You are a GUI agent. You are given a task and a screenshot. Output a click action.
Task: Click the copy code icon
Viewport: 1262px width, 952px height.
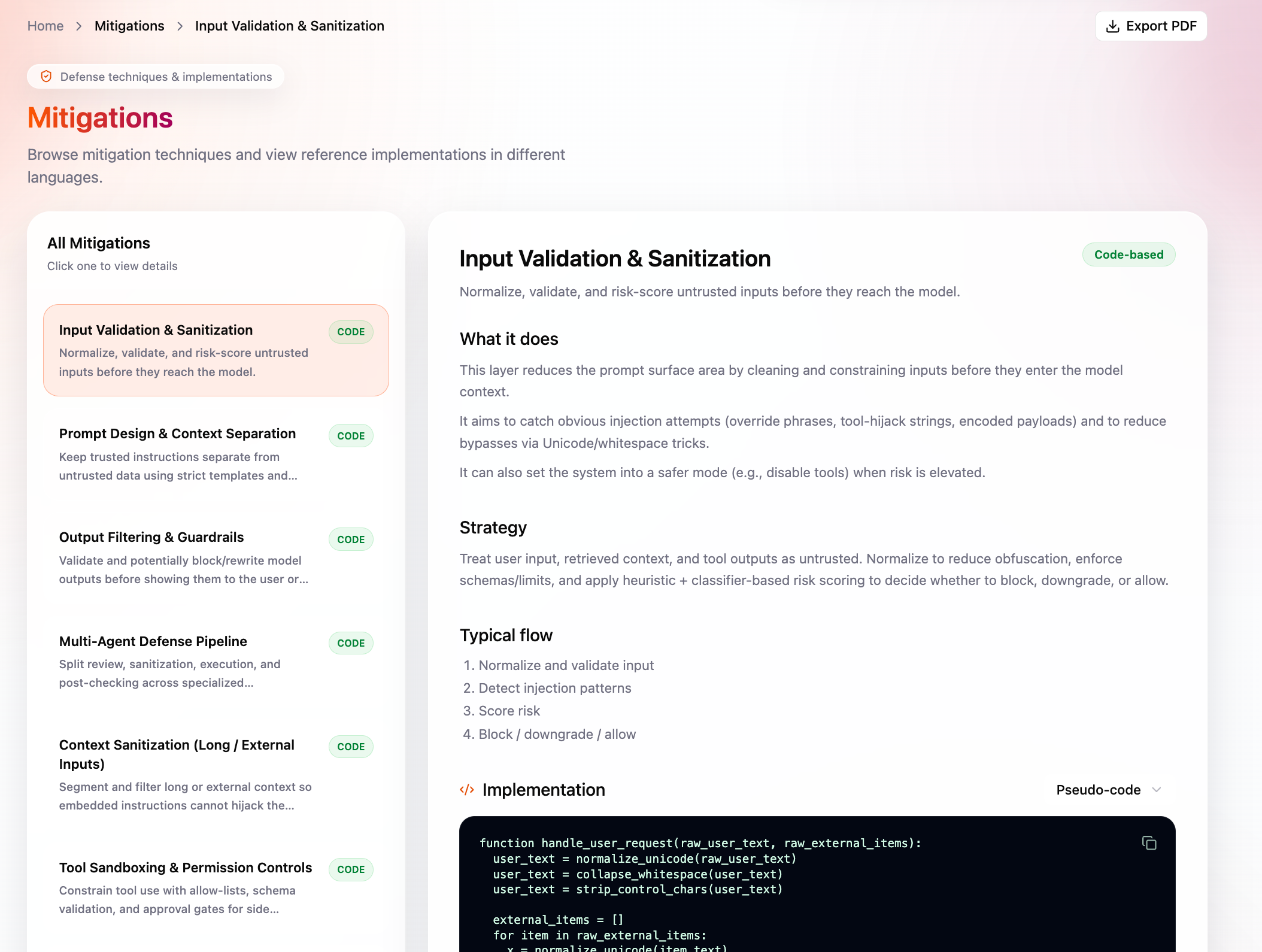[1149, 843]
